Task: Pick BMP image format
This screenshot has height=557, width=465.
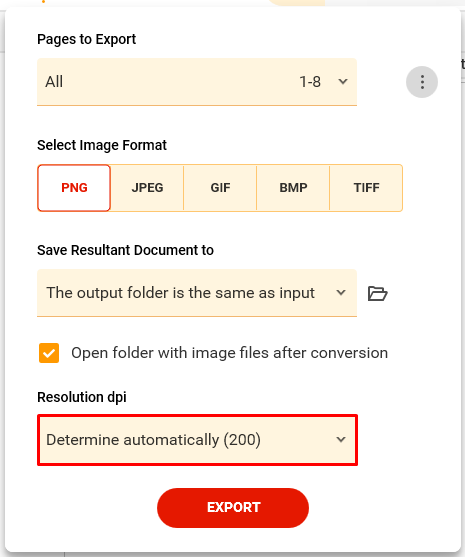Action: point(293,188)
